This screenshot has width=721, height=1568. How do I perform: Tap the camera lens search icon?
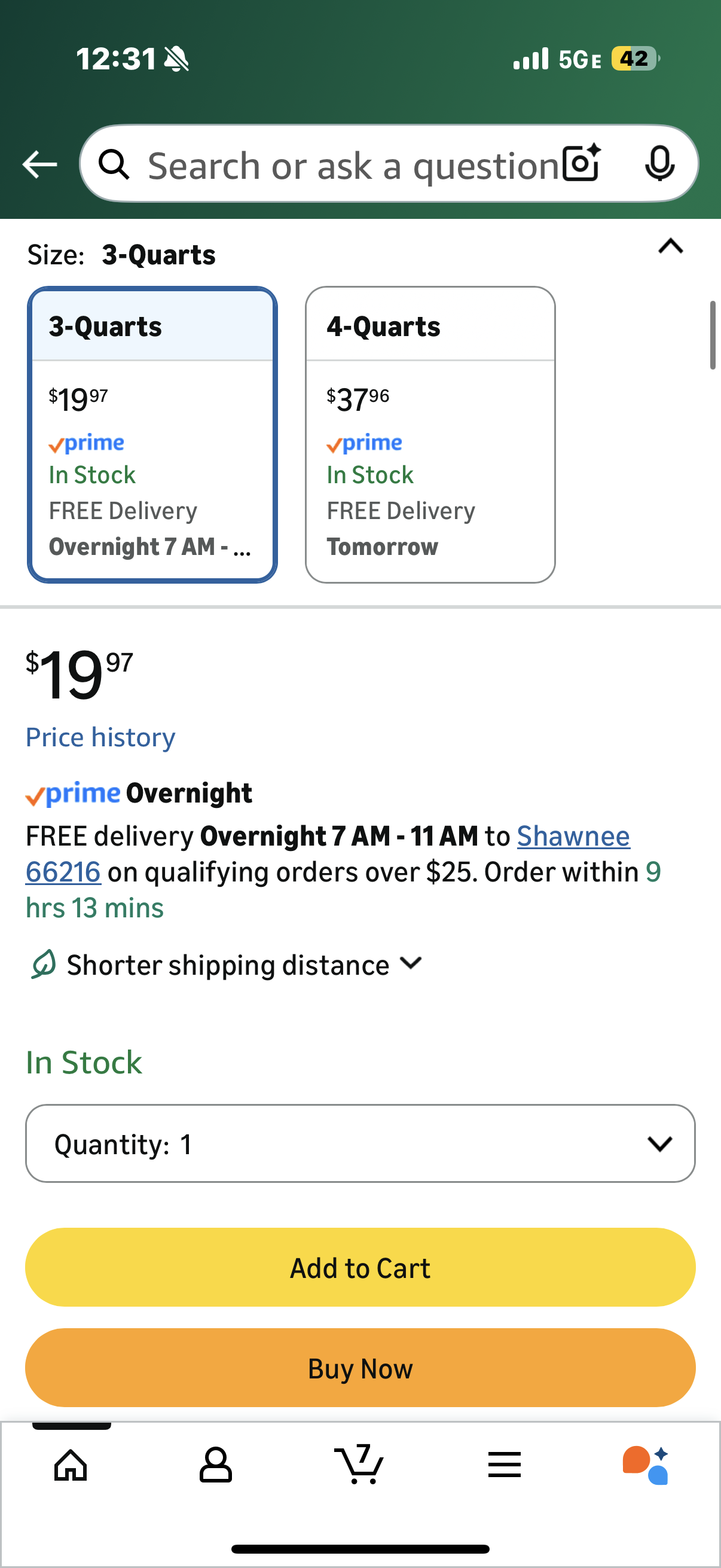click(581, 163)
